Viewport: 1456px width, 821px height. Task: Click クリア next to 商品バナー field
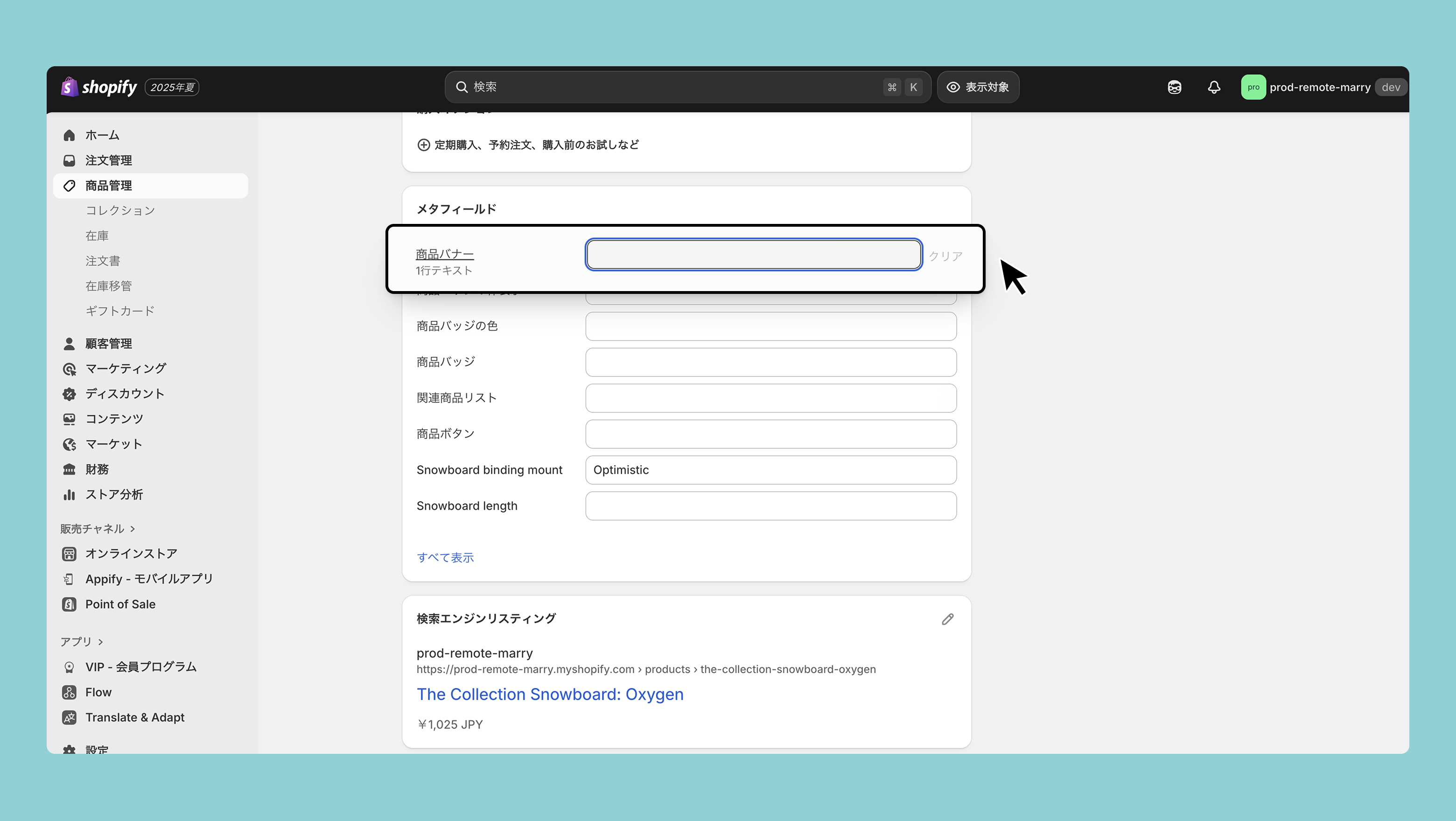945,256
